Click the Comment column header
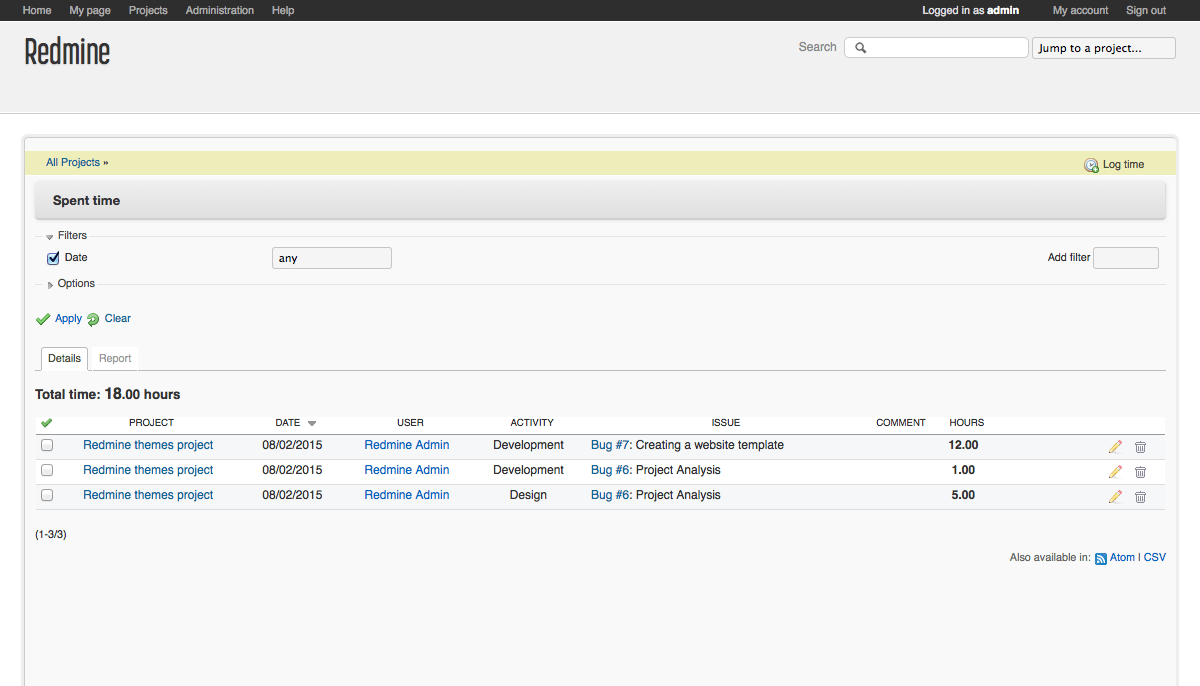 coord(901,423)
